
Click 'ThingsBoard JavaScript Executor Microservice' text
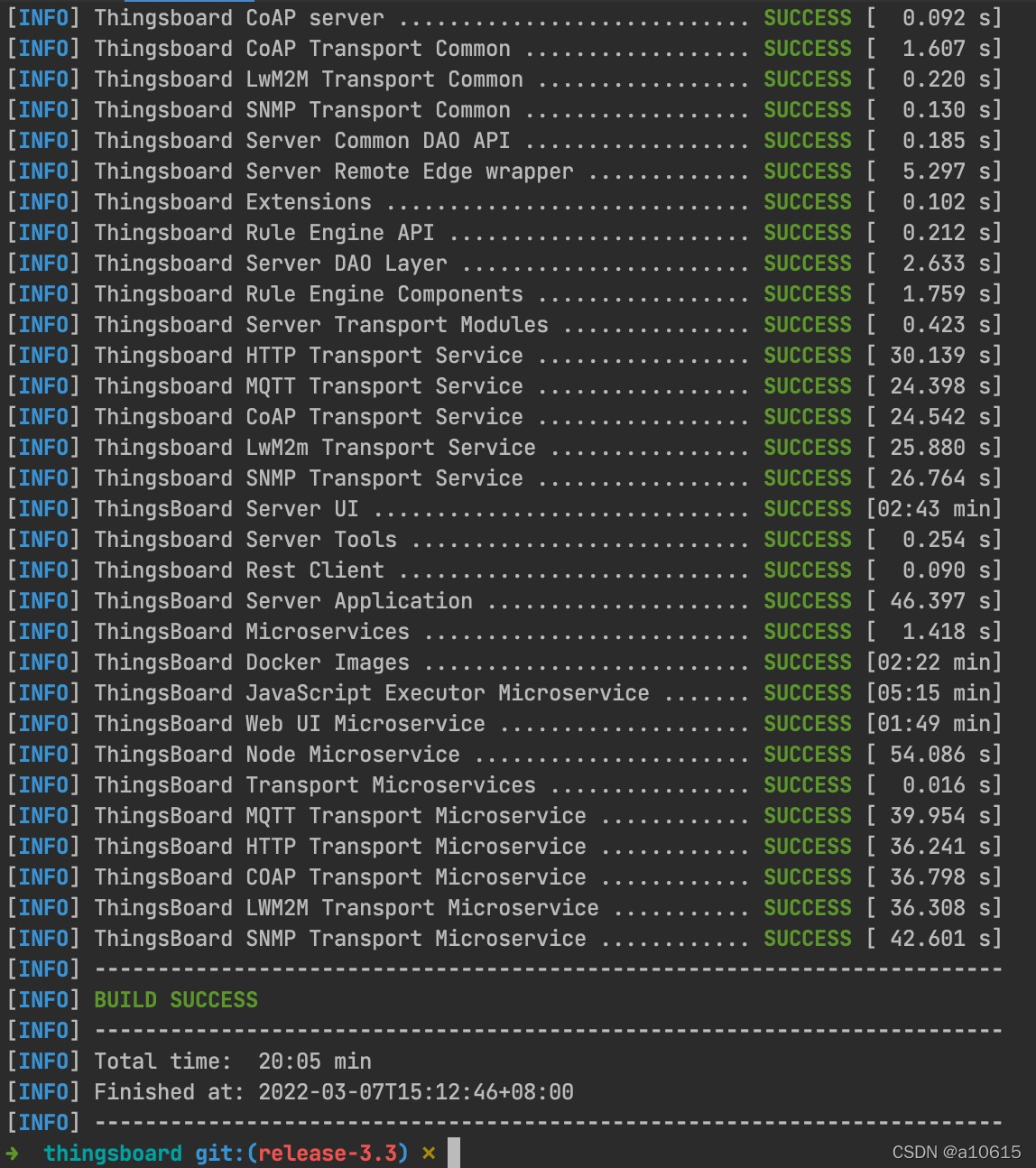(x=372, y=693)
